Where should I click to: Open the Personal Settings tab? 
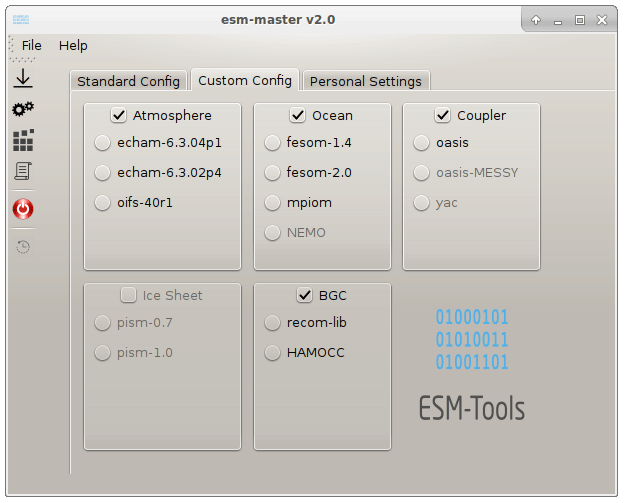[365, 81]
